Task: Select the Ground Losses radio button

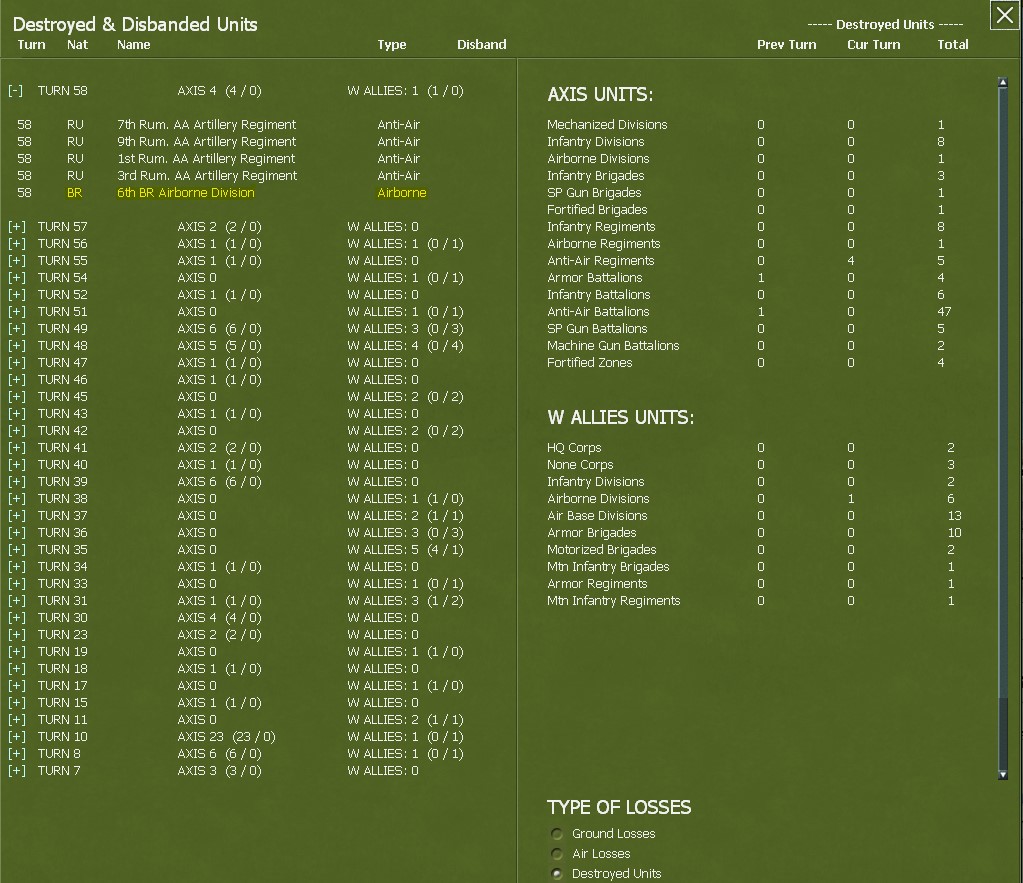Action: click(557, 833)
